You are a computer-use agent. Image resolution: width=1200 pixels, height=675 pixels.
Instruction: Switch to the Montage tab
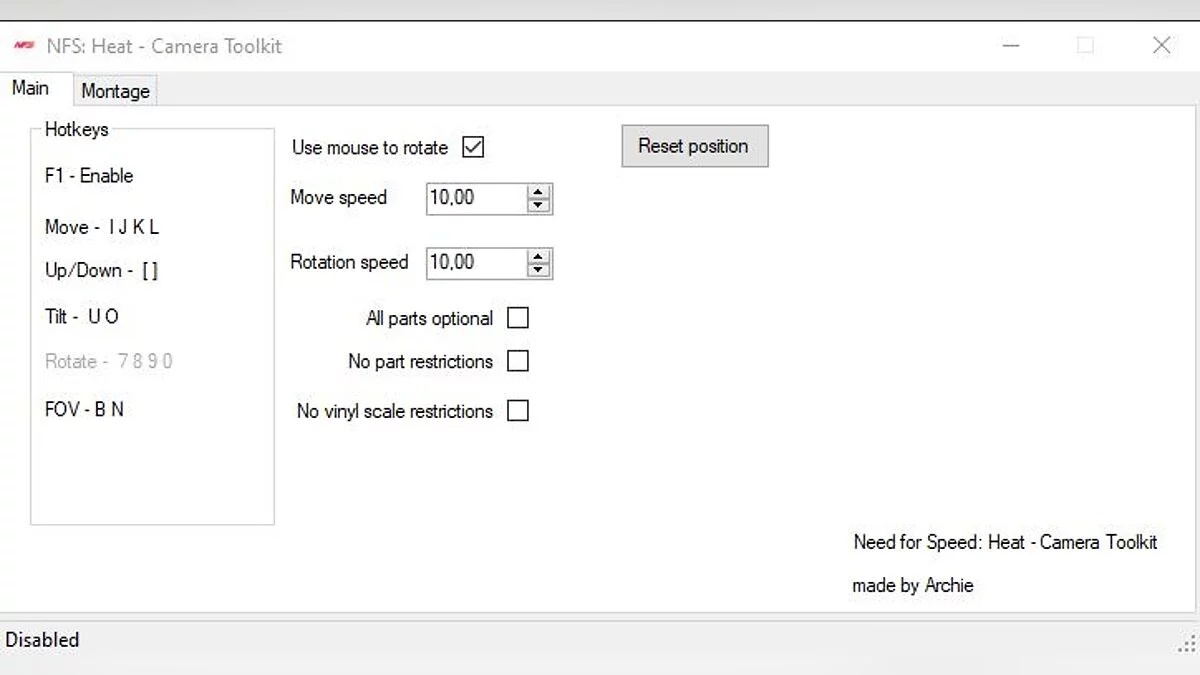point(115,91)
